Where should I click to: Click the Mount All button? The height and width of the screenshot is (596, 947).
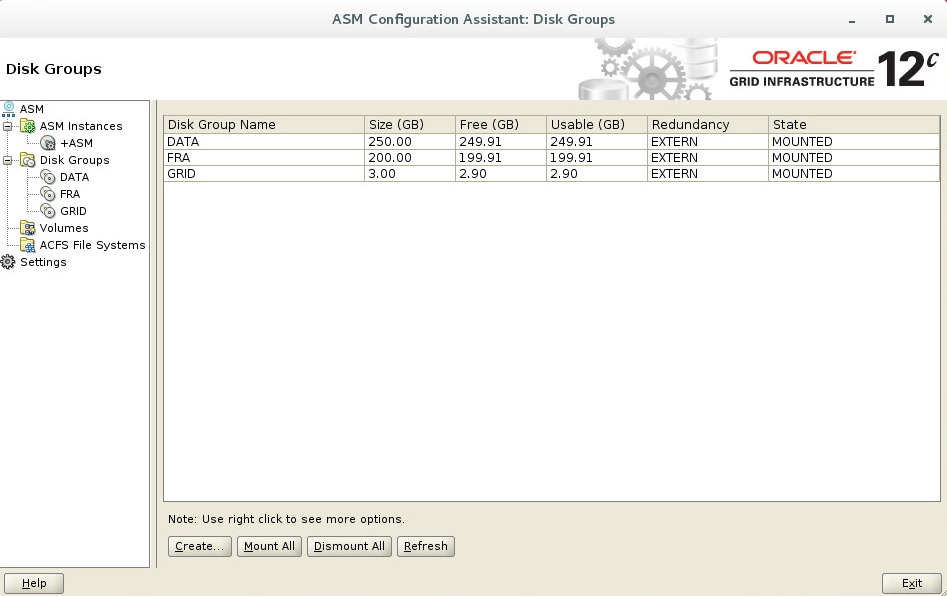click(269, 546)
